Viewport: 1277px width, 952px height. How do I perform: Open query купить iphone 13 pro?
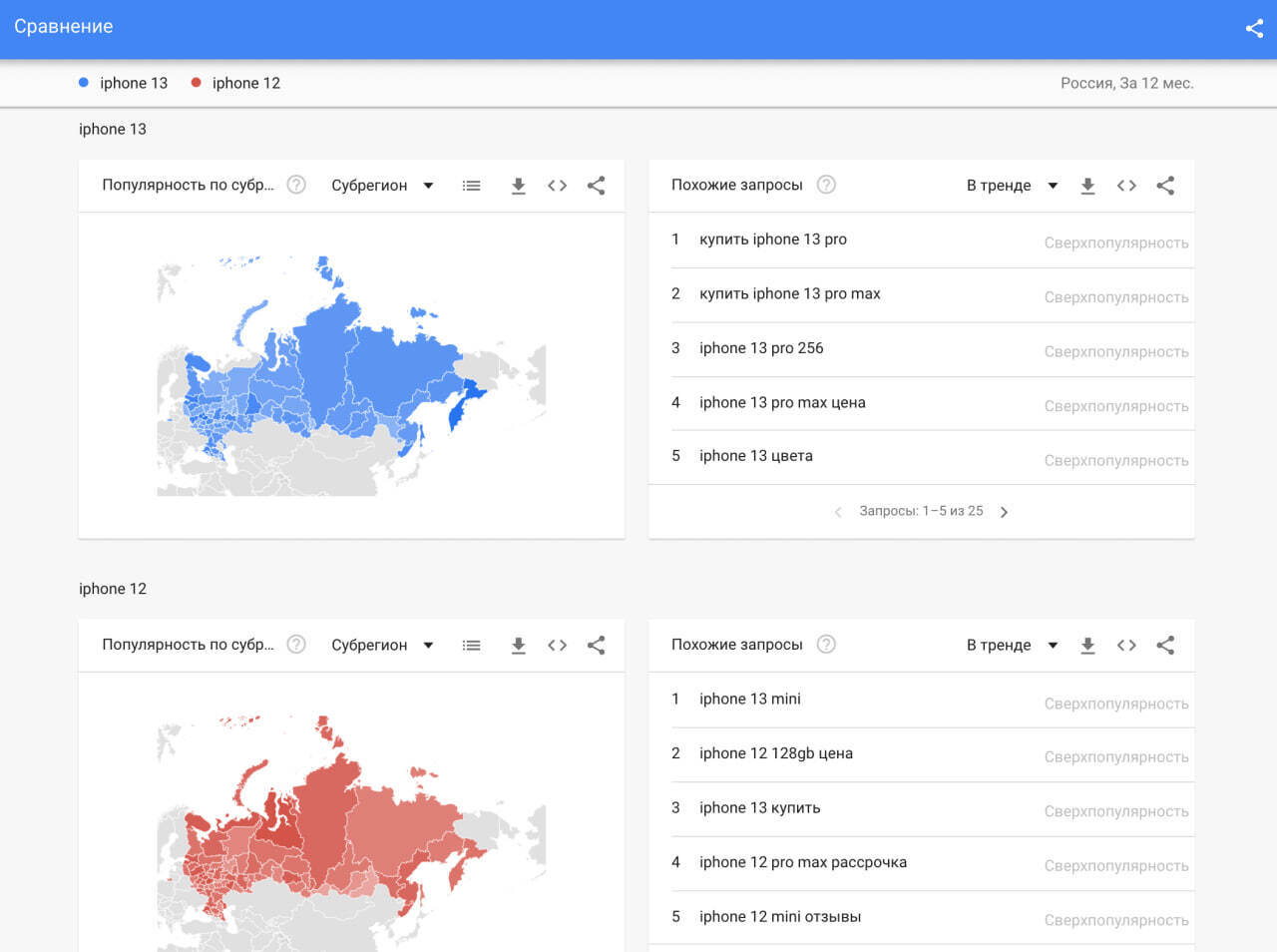773,239
